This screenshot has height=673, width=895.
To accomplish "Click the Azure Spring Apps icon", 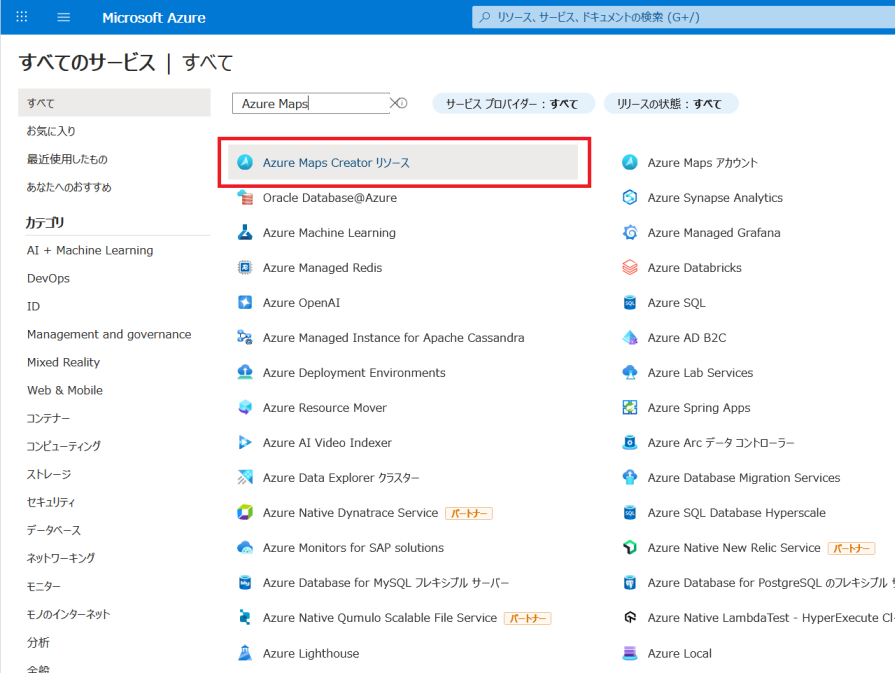I will coord(630,407).
